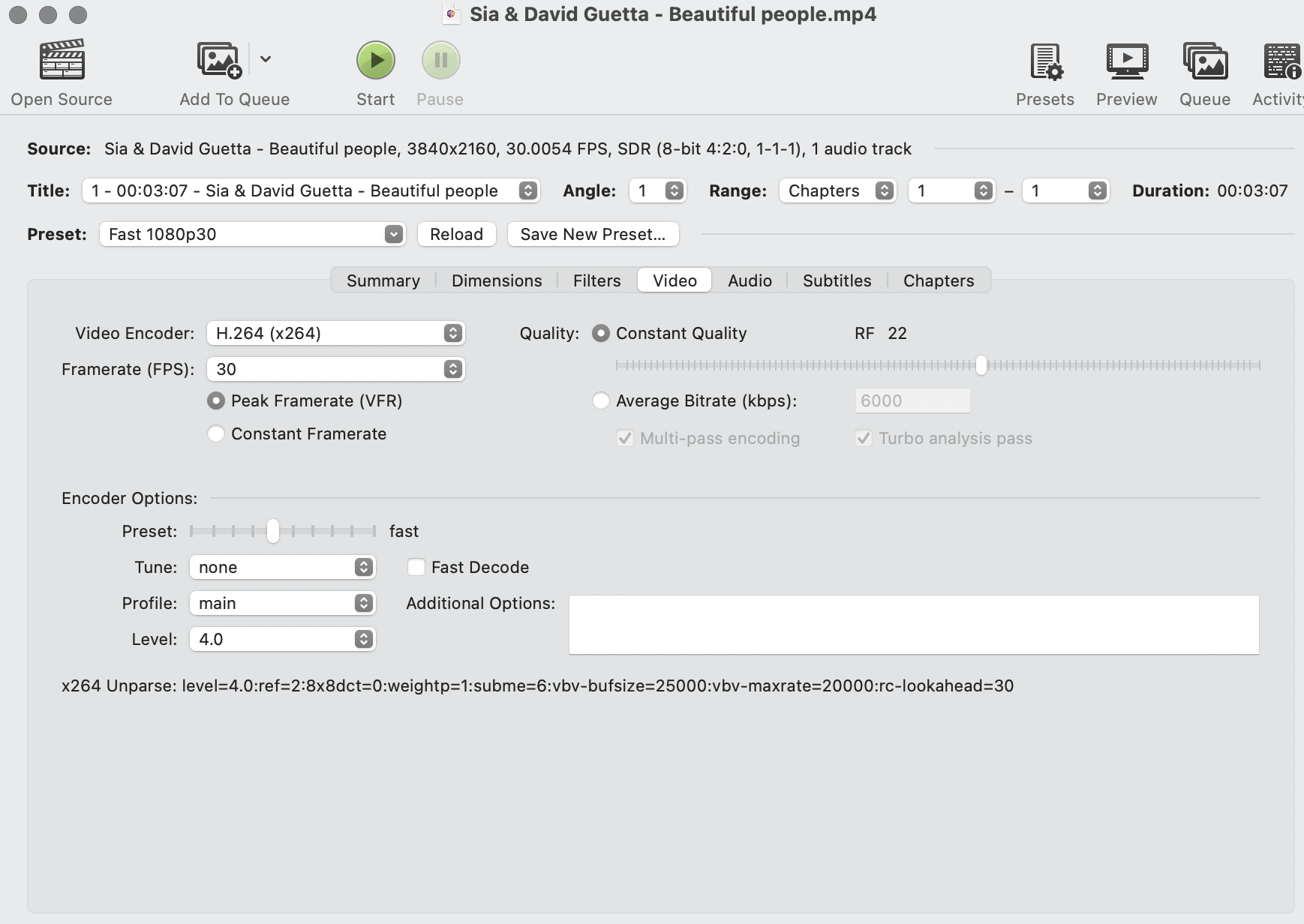
Task: Open the Activity log icon
Action: [1281, 61]
